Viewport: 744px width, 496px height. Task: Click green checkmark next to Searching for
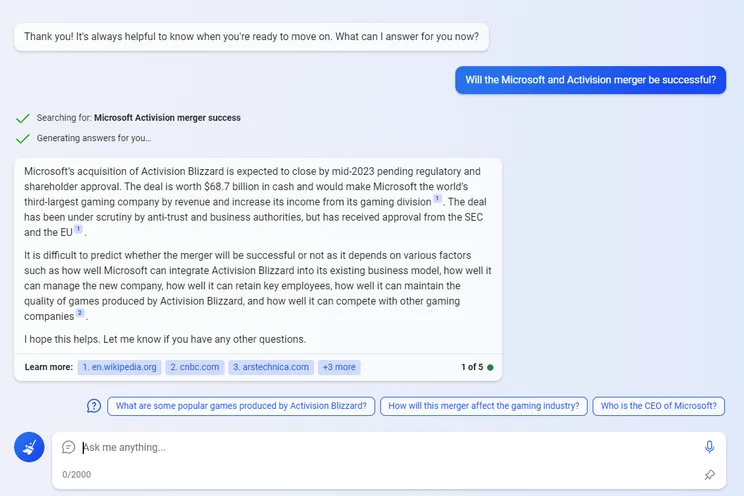(x=23, y=118)
